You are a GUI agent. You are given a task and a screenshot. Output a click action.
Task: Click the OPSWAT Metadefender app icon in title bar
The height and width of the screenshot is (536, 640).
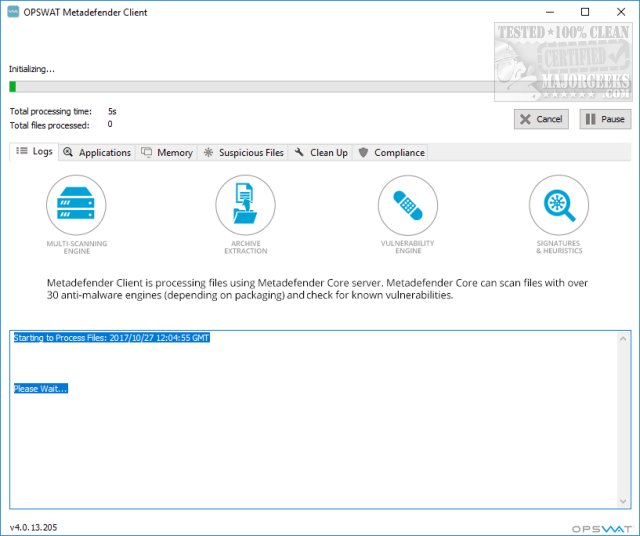13,12
